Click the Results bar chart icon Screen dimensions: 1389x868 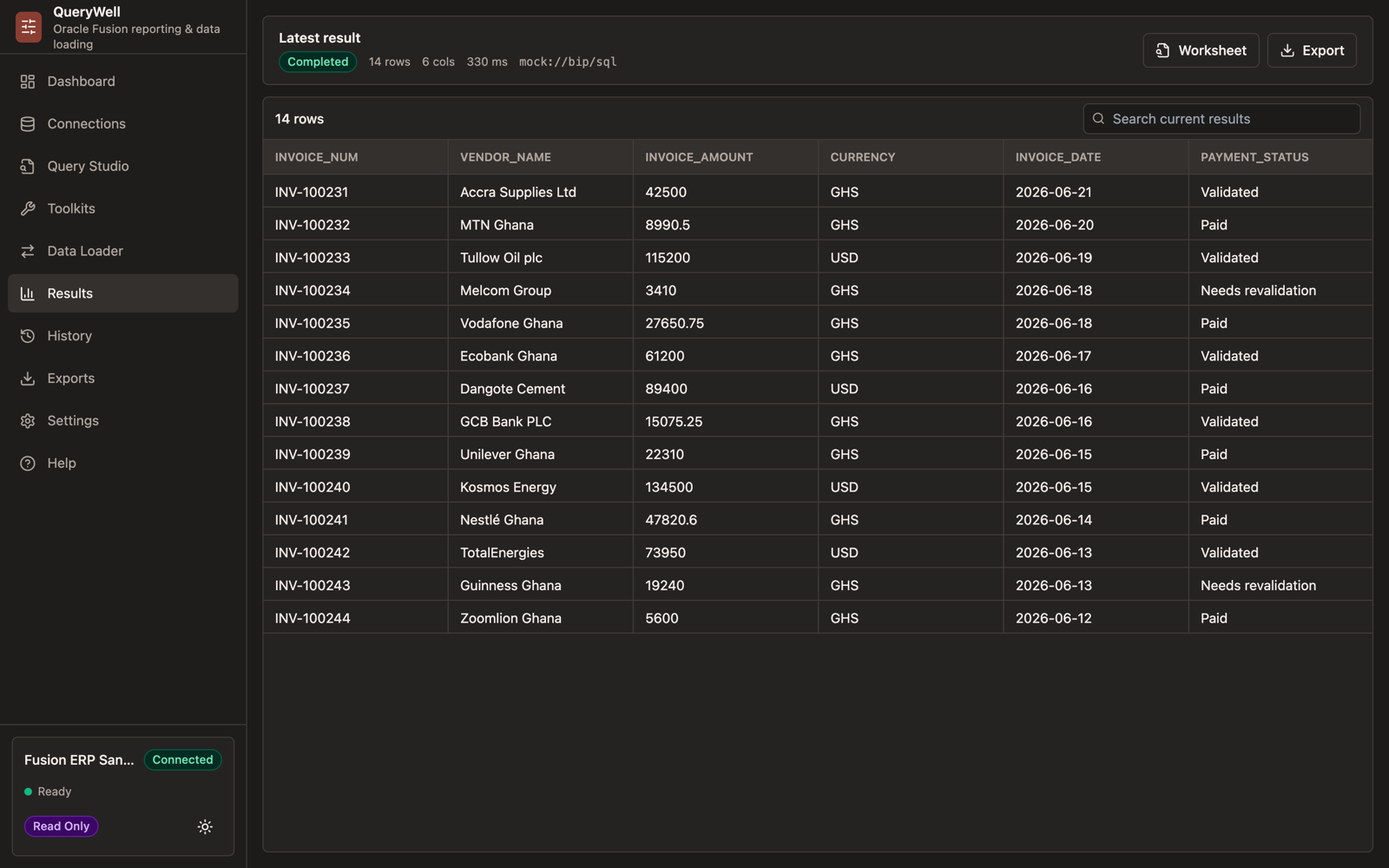28,294
